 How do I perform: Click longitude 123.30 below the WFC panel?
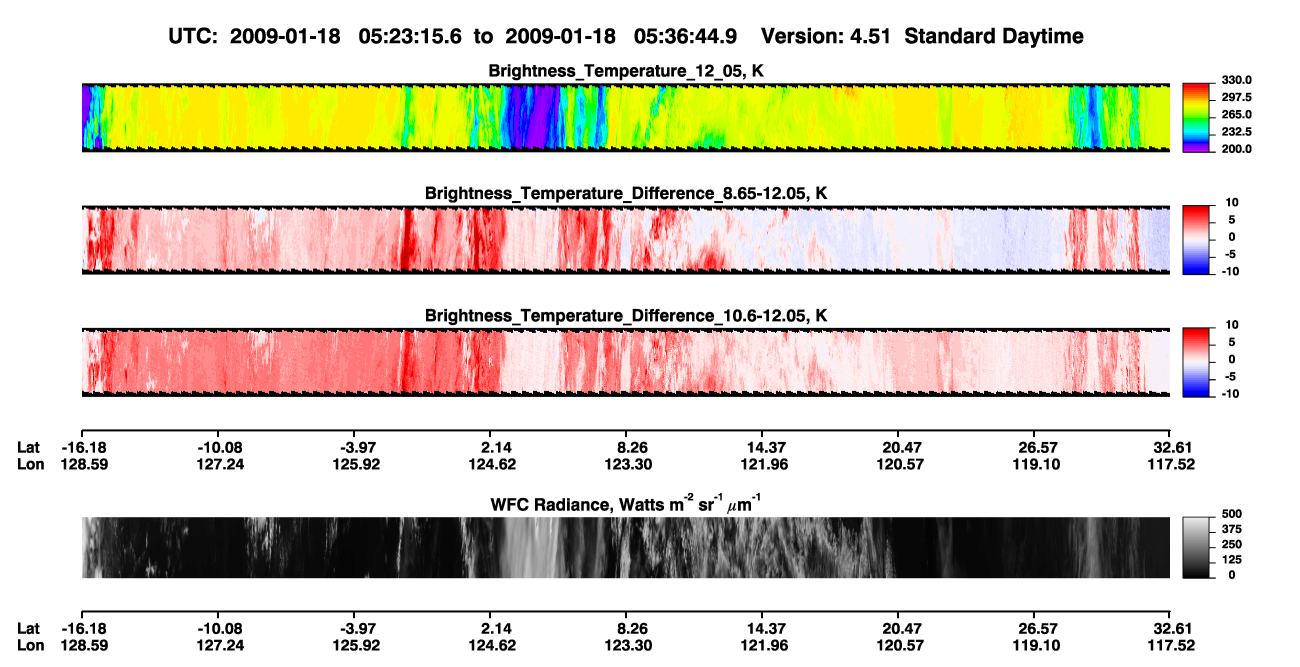point(626,645)
